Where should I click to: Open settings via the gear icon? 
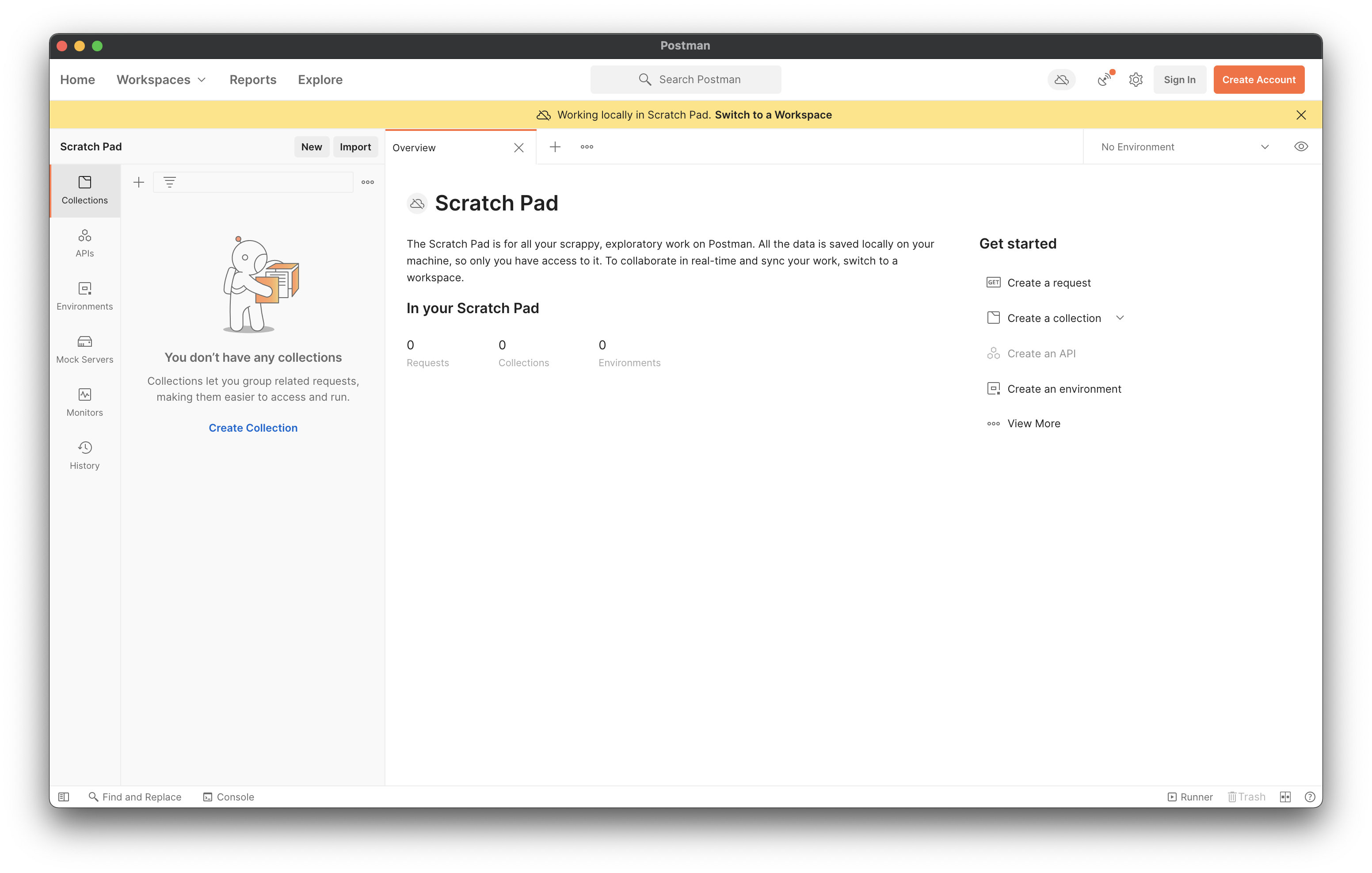click(1136, 80)
